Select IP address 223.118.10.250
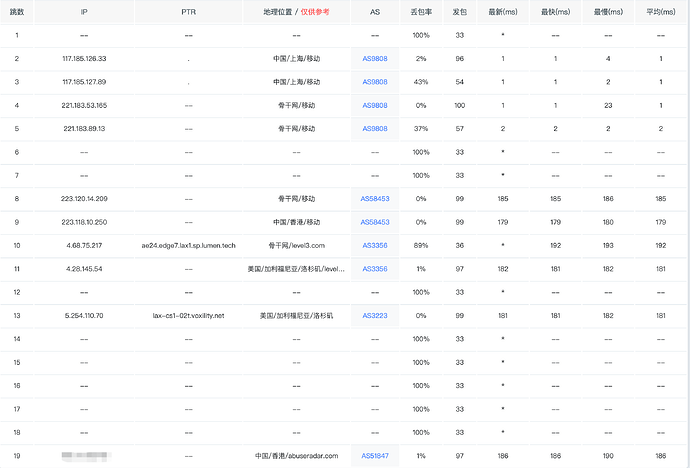Viewport: 690px width, 468px height. 84,222
